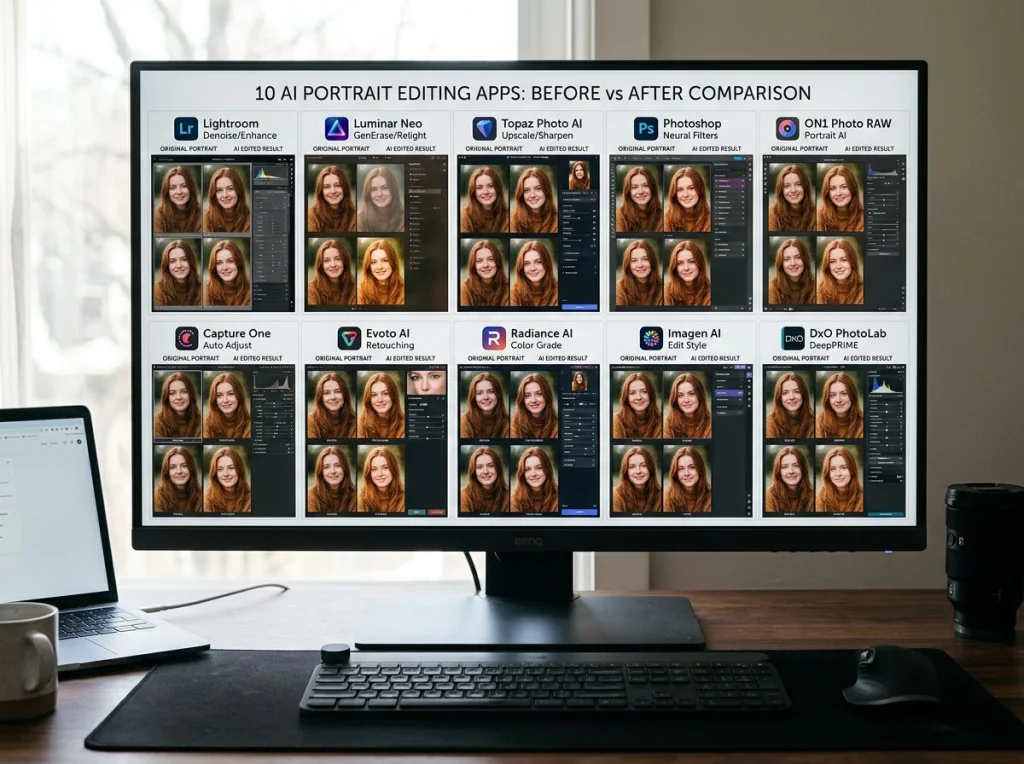This screenshot has height=764, width=1024.
Task: Click the Topaz Photo AI gem icon
Action: click(x=485, y=129)
